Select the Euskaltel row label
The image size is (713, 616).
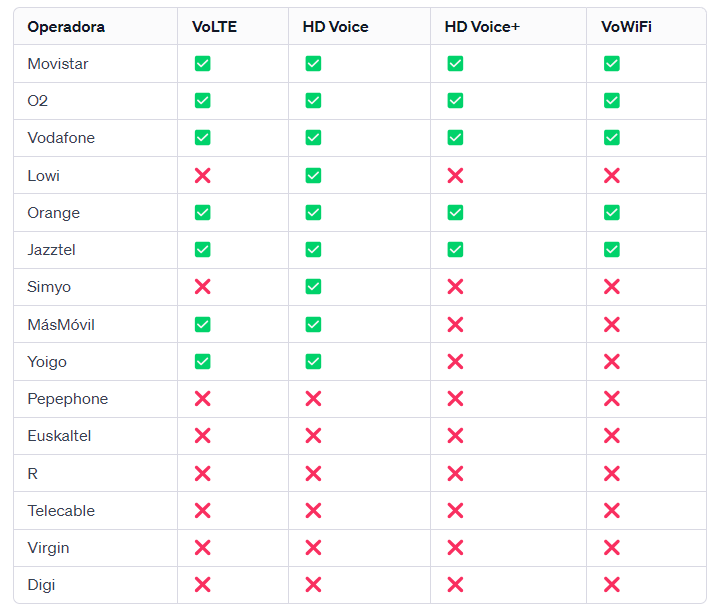59,436
